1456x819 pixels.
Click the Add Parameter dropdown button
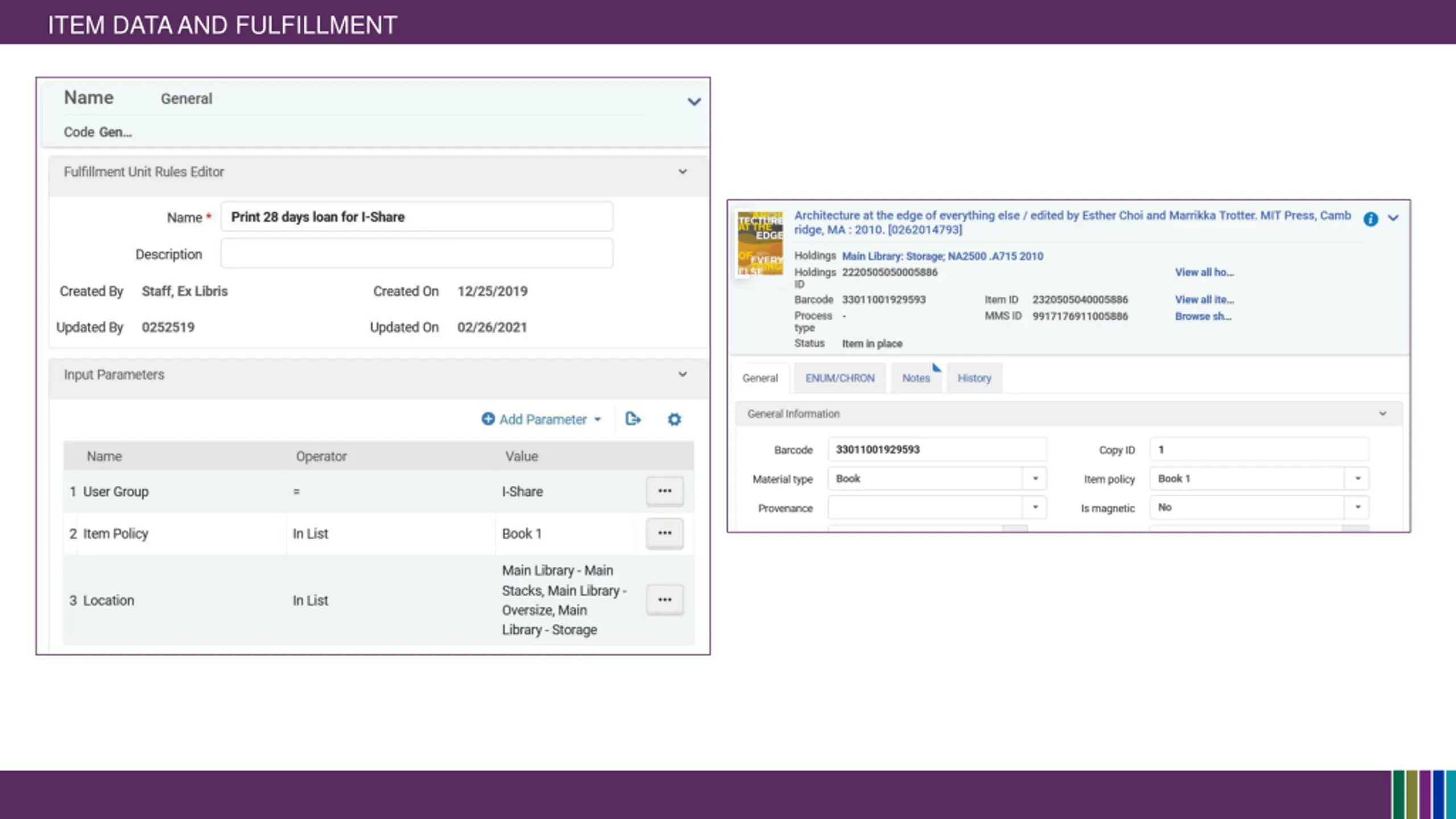pos(541,419)
